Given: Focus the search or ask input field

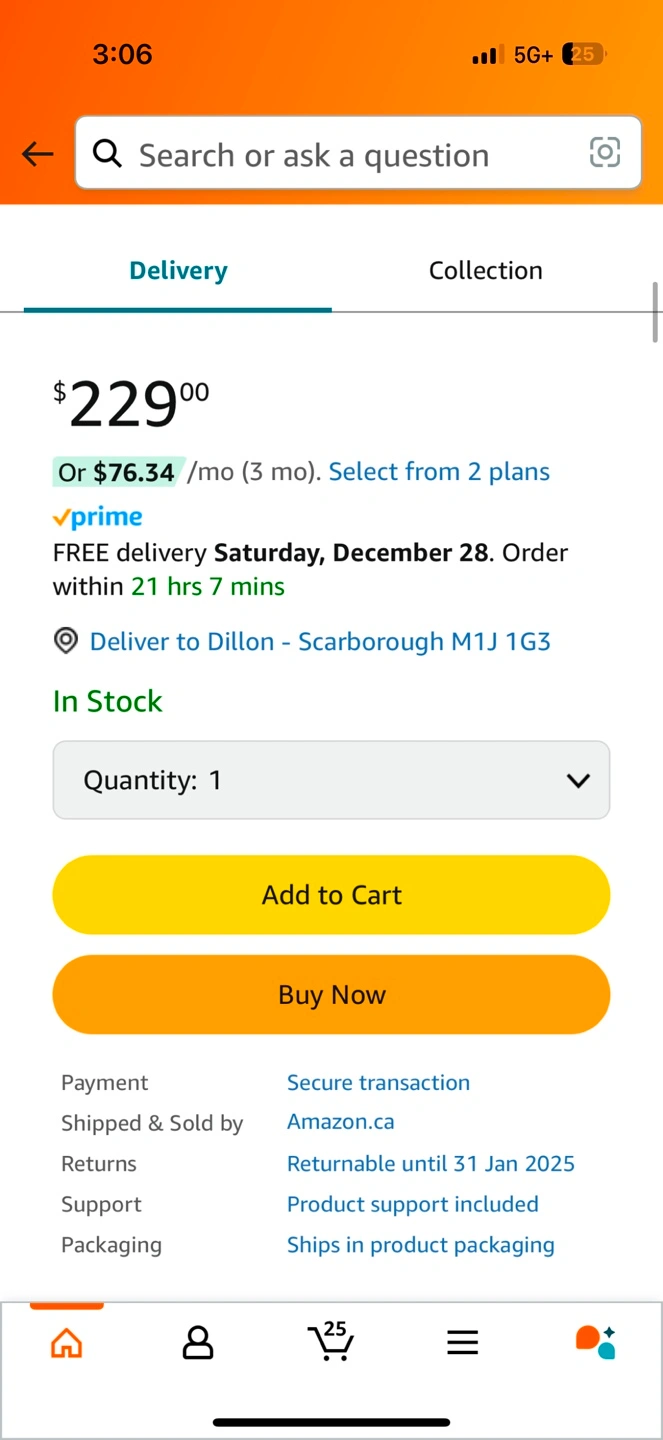Looking at the screenshot, I should [x=350, y=155].
